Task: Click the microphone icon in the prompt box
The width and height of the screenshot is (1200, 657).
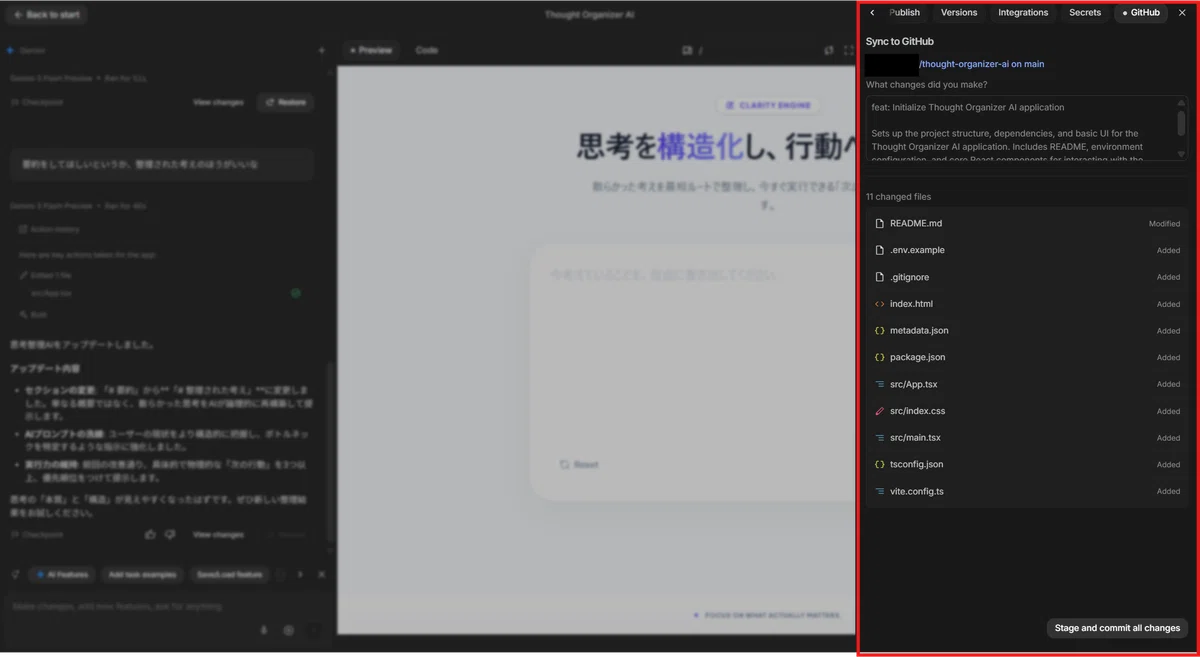Action: 264,630
